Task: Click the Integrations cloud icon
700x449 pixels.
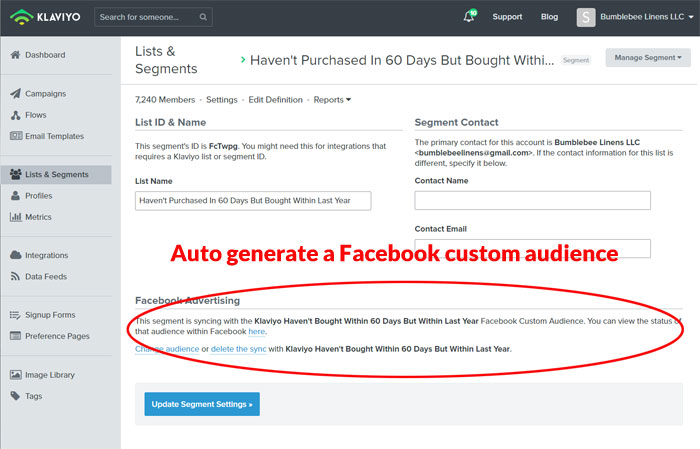Action: point(16,255)
